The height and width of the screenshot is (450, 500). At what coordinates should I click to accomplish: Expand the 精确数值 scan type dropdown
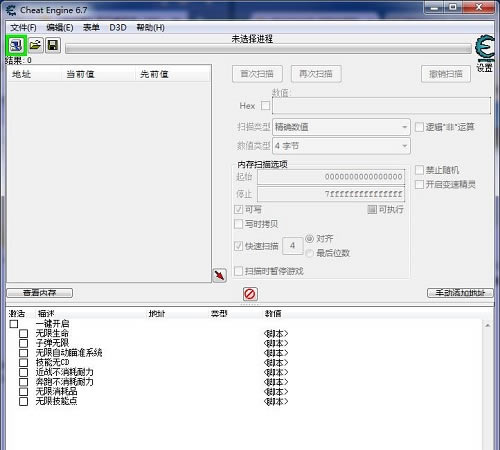tap(341, 127)
